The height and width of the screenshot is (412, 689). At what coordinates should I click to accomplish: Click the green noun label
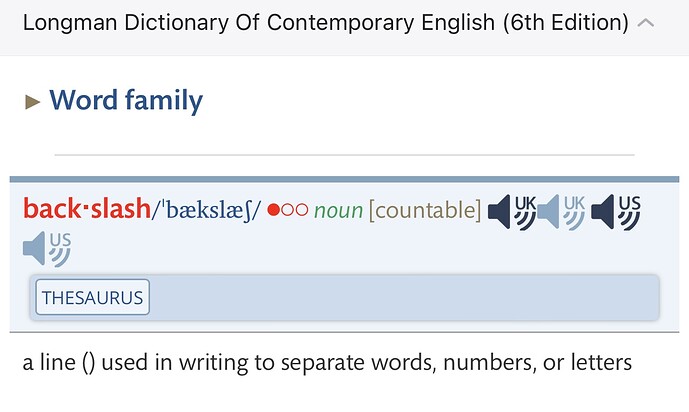338,211
